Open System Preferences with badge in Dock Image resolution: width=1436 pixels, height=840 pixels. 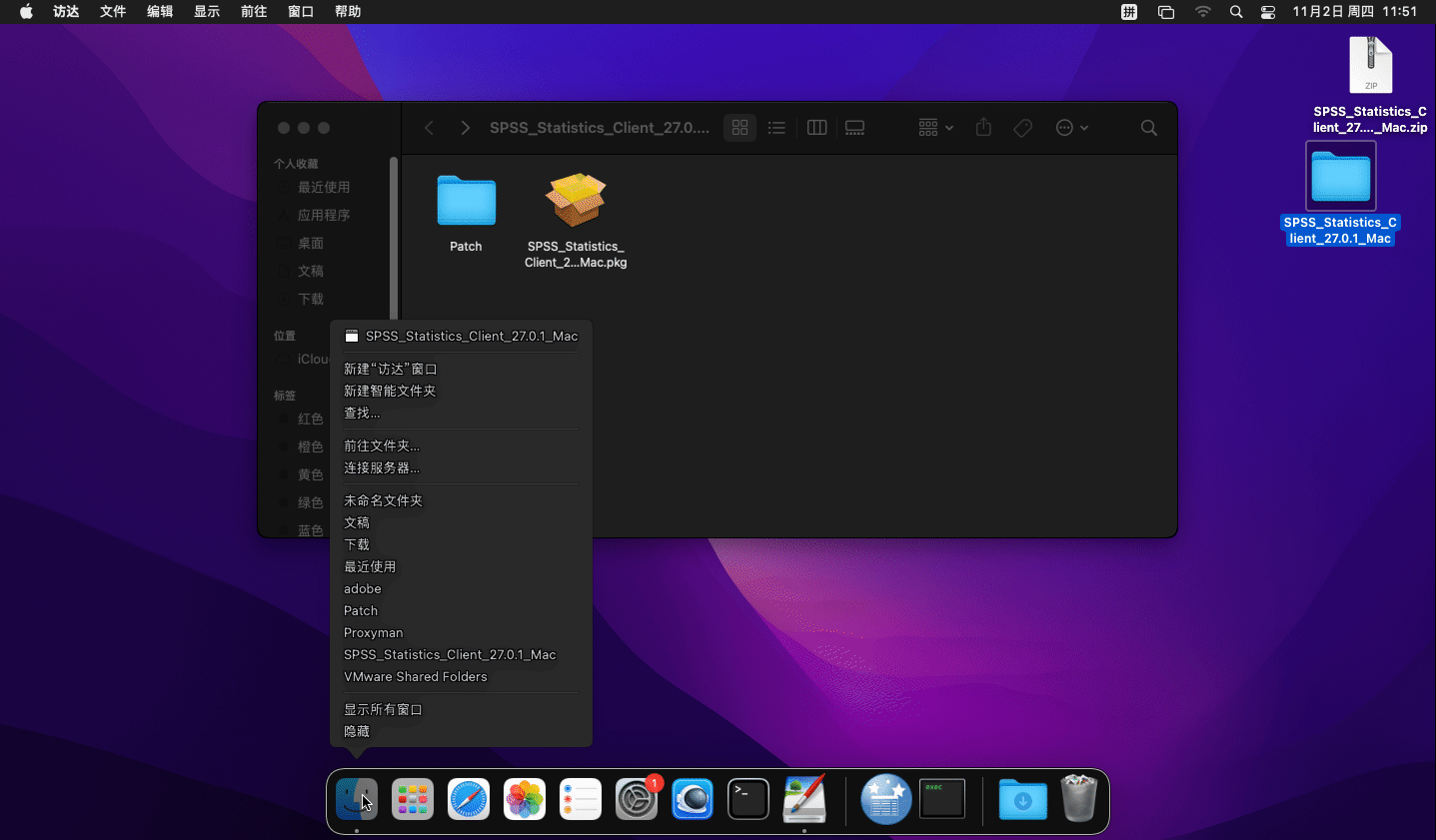click(x=637, y=799)
